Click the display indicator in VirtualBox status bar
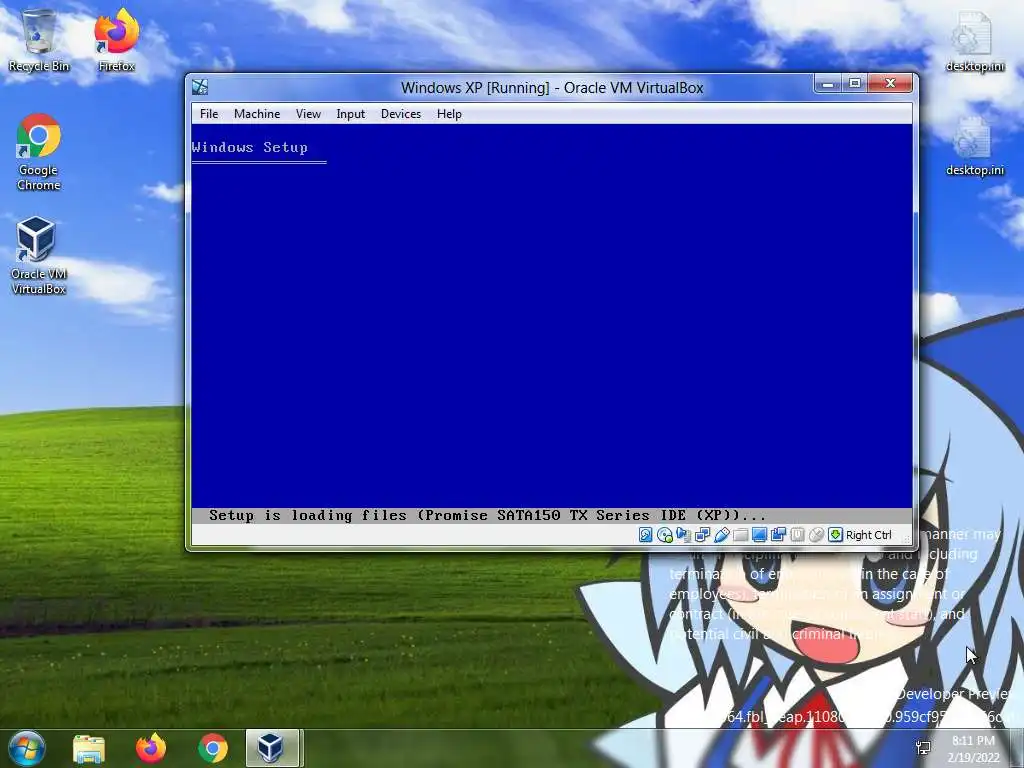The width and height of the screenshot is (1024, 768). tap(760, 535)
